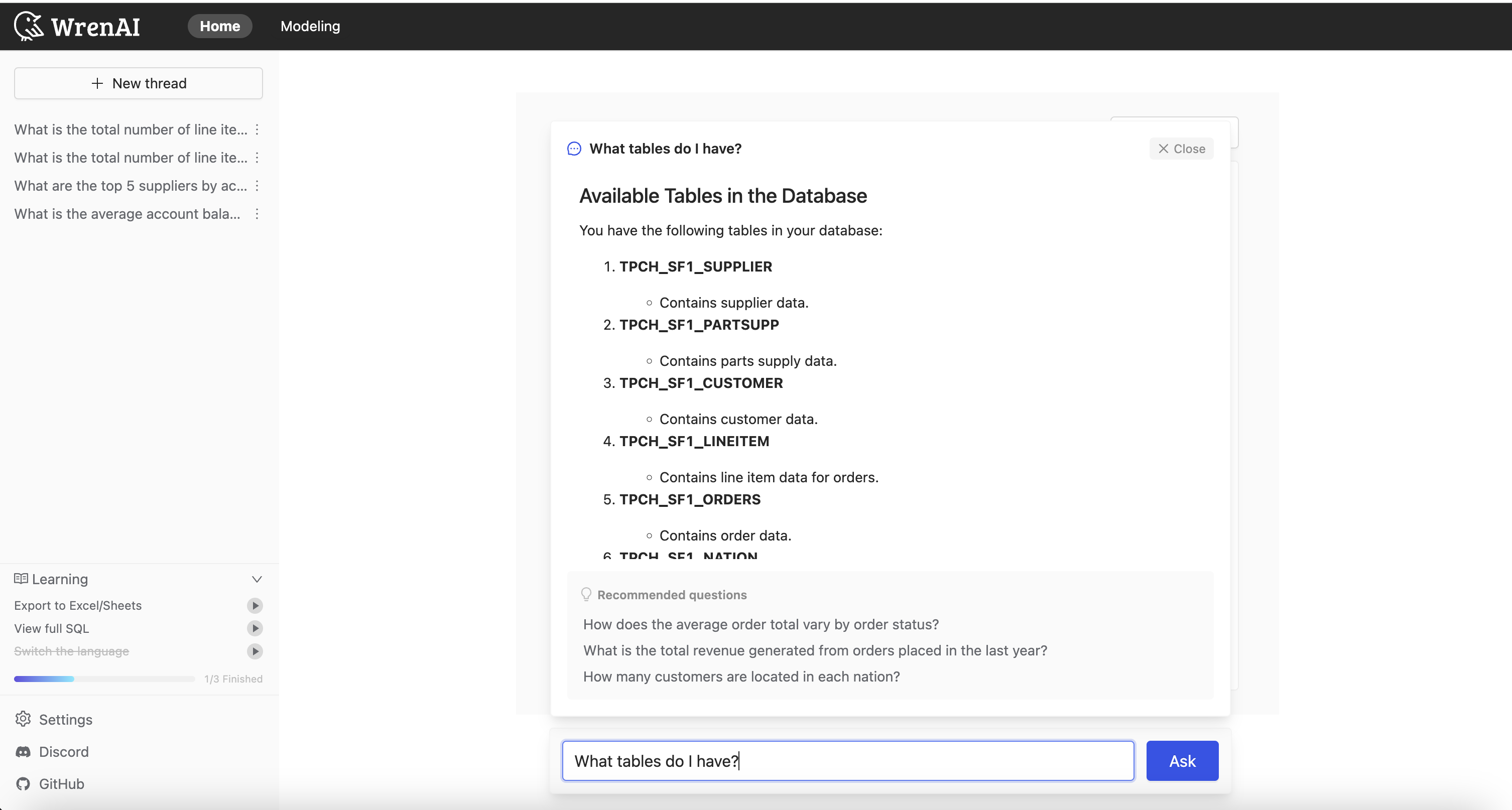Screen dimensions: 1512x810
Task: Click the View full SQL learning item
Action: click(x=52, y=628)
